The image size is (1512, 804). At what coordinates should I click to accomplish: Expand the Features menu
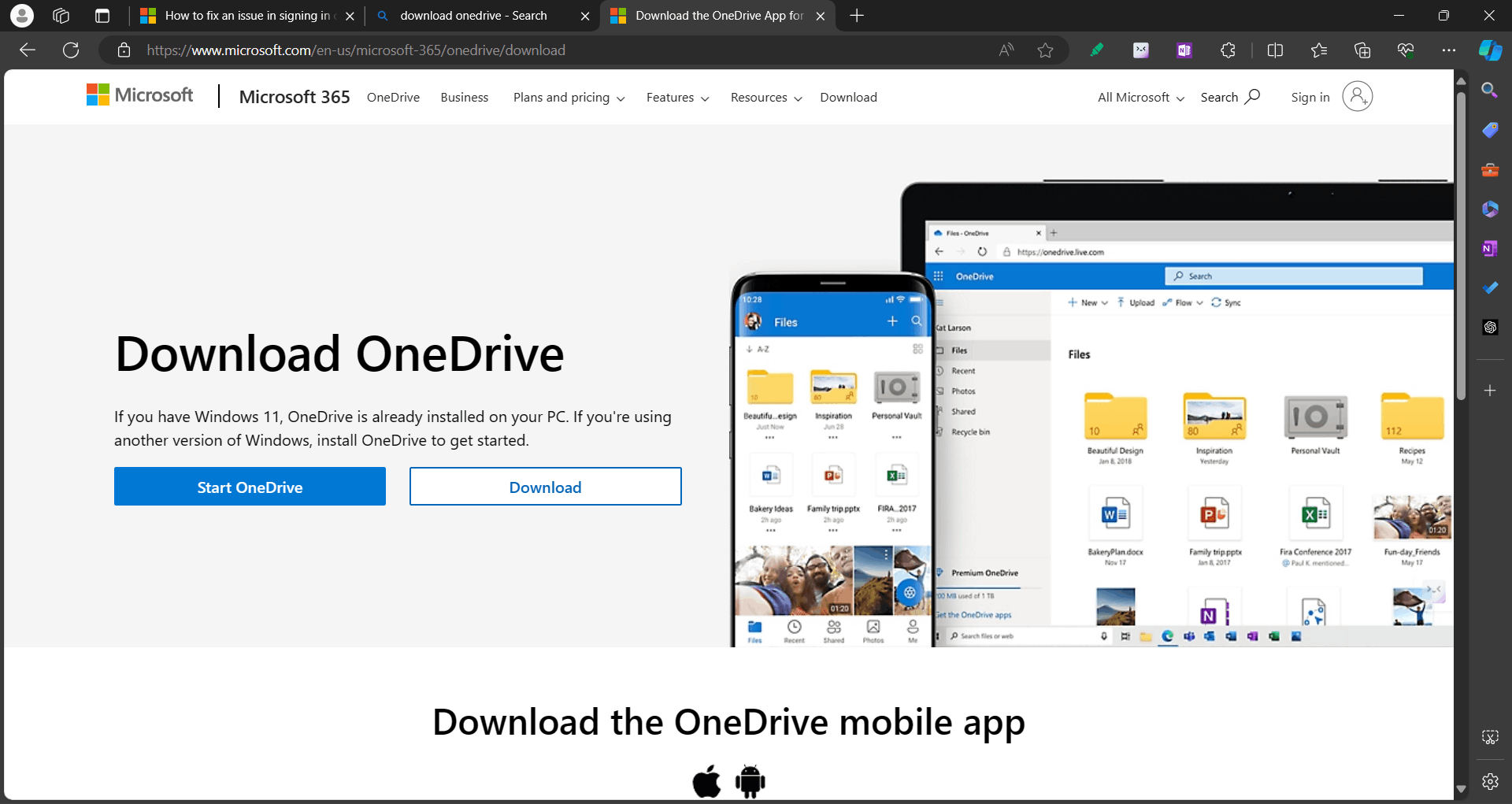[676, 97]
